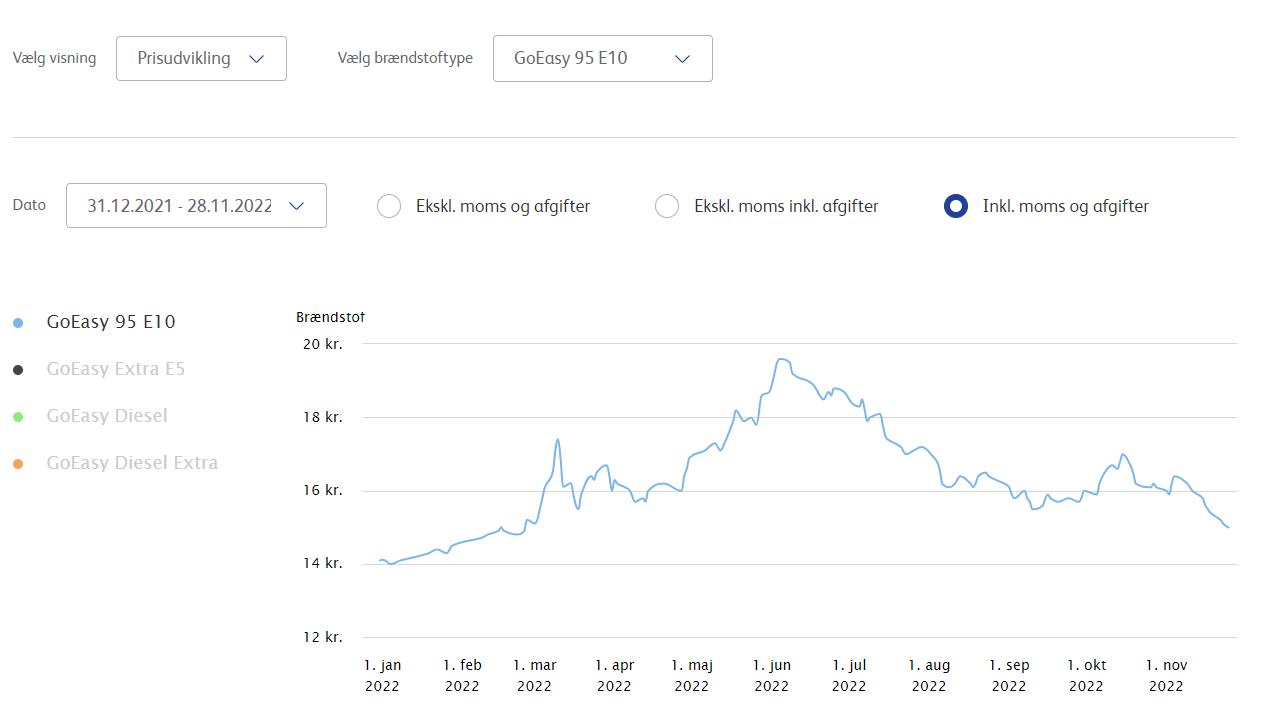Click the 1. feb 2022 axis label
The image size is (1281, 718).
462,676
